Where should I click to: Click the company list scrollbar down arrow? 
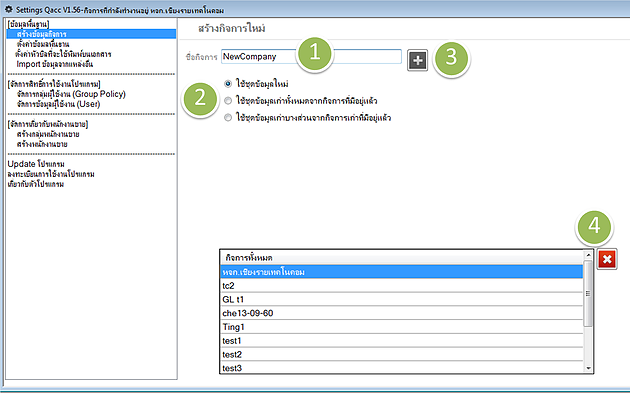[588, 368]
